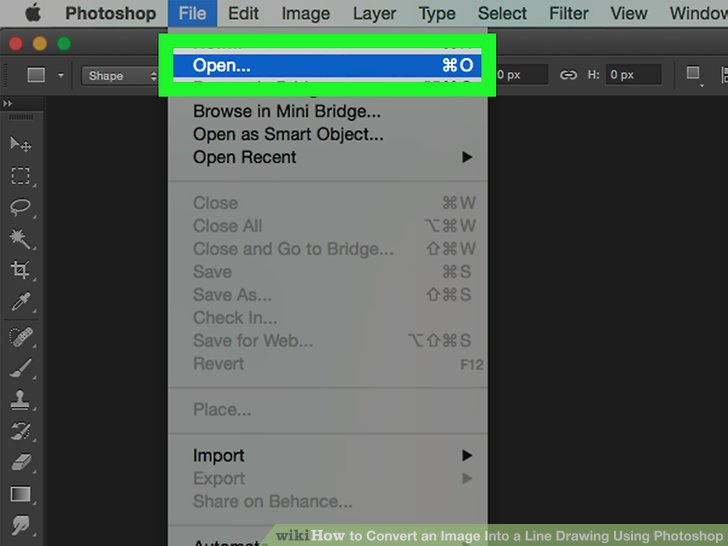Toggle the width-height link icon
This screenshot has height=546, width=728.
(x=569, y=75)
